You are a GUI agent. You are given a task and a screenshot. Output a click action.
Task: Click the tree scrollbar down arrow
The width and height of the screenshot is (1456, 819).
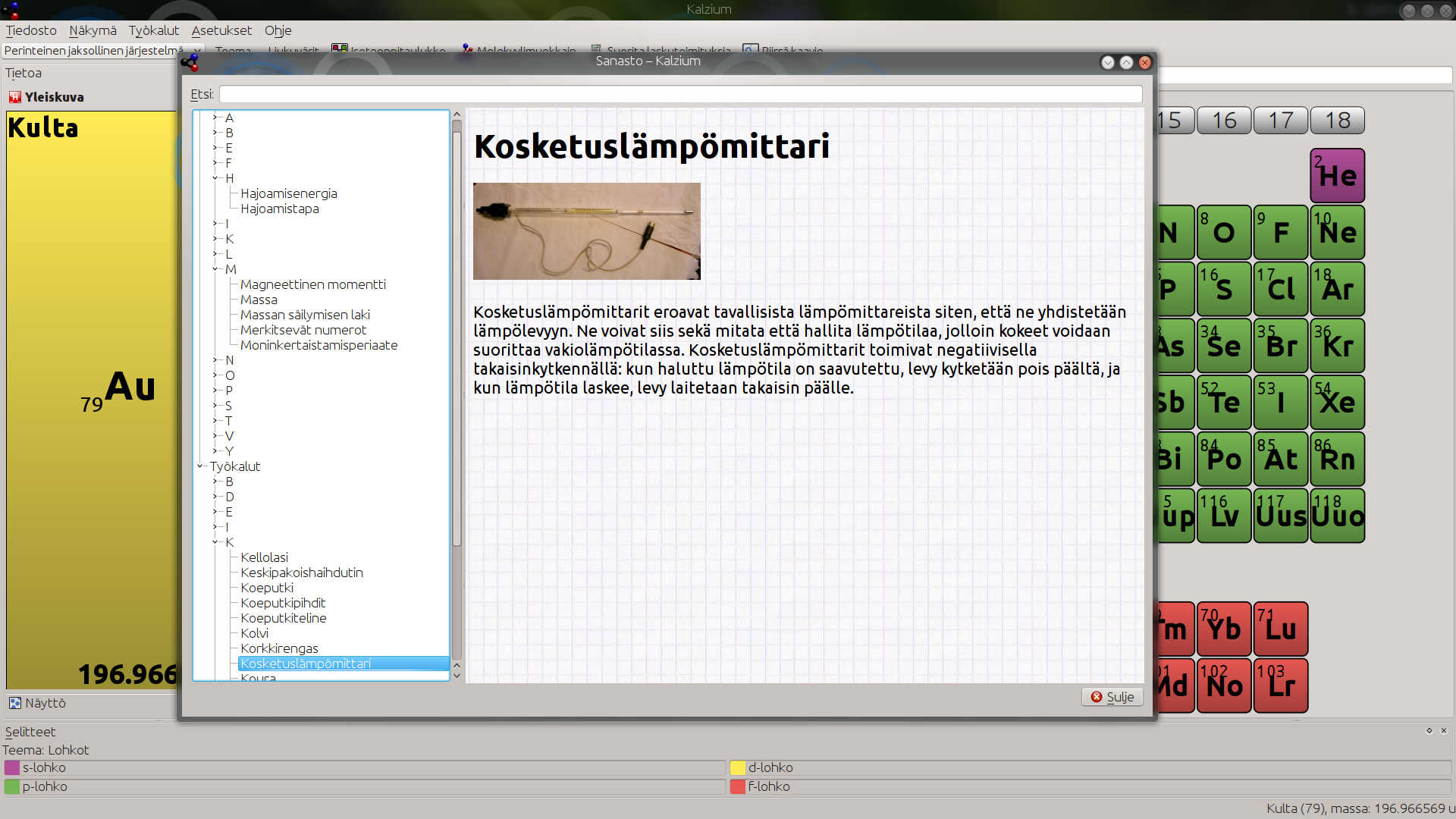tap(457, 675)
